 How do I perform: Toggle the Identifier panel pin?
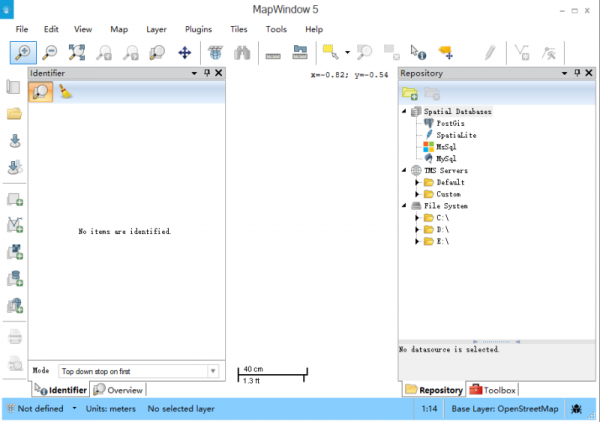click(207, 73)
